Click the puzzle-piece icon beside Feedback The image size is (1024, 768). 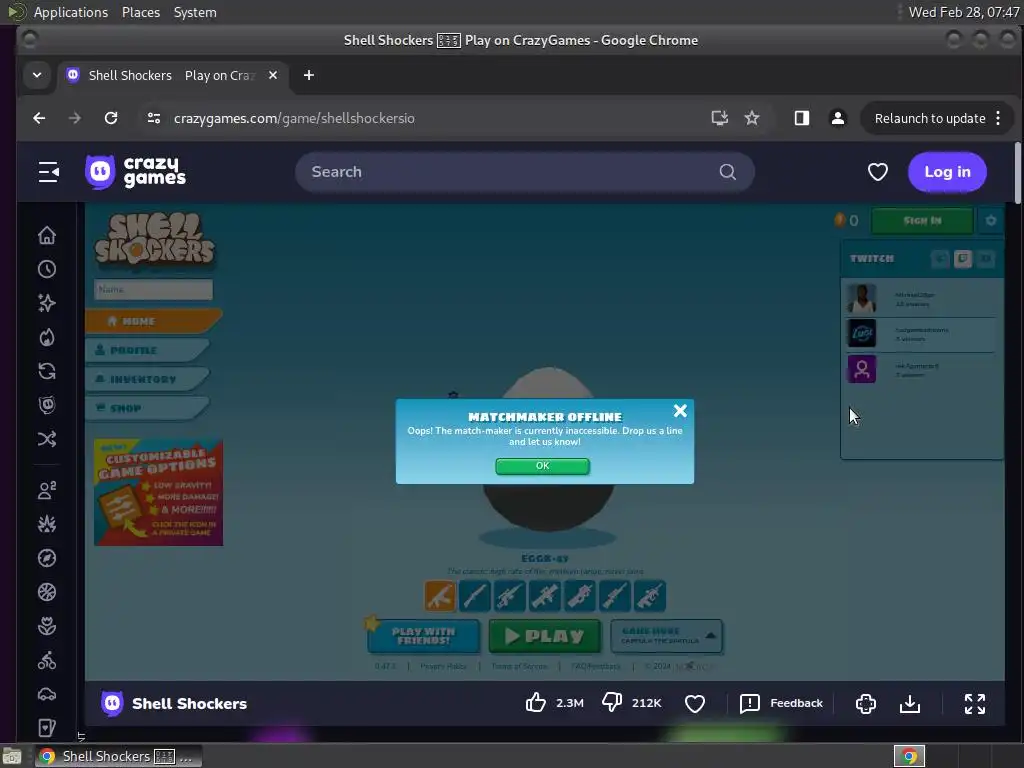point(866,703)
